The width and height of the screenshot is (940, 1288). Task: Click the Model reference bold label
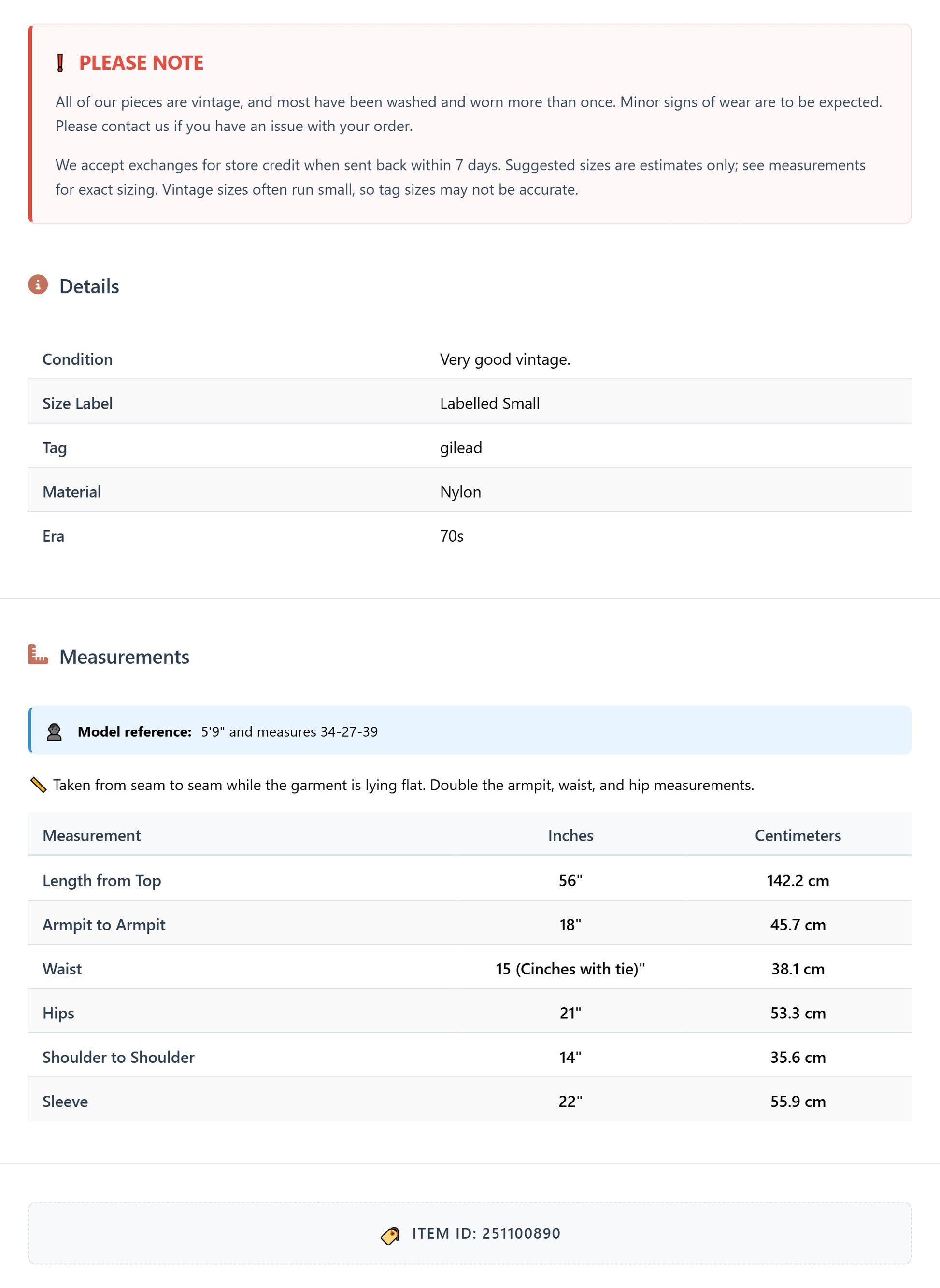click(134, 732)
